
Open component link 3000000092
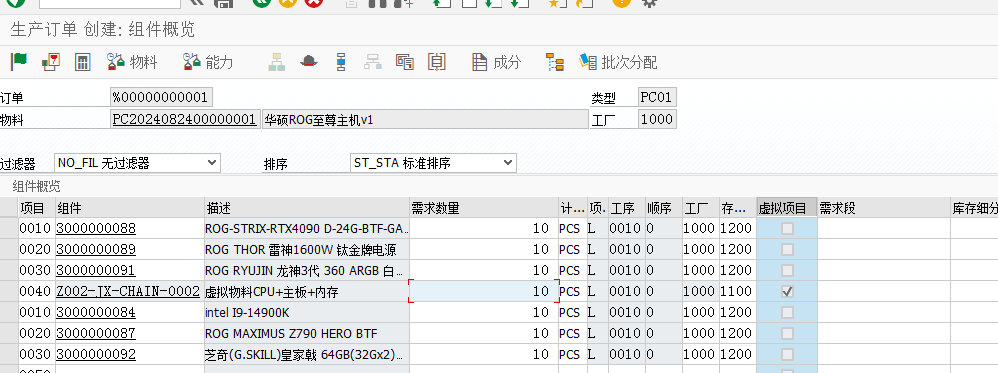click(x=96, y=354)
